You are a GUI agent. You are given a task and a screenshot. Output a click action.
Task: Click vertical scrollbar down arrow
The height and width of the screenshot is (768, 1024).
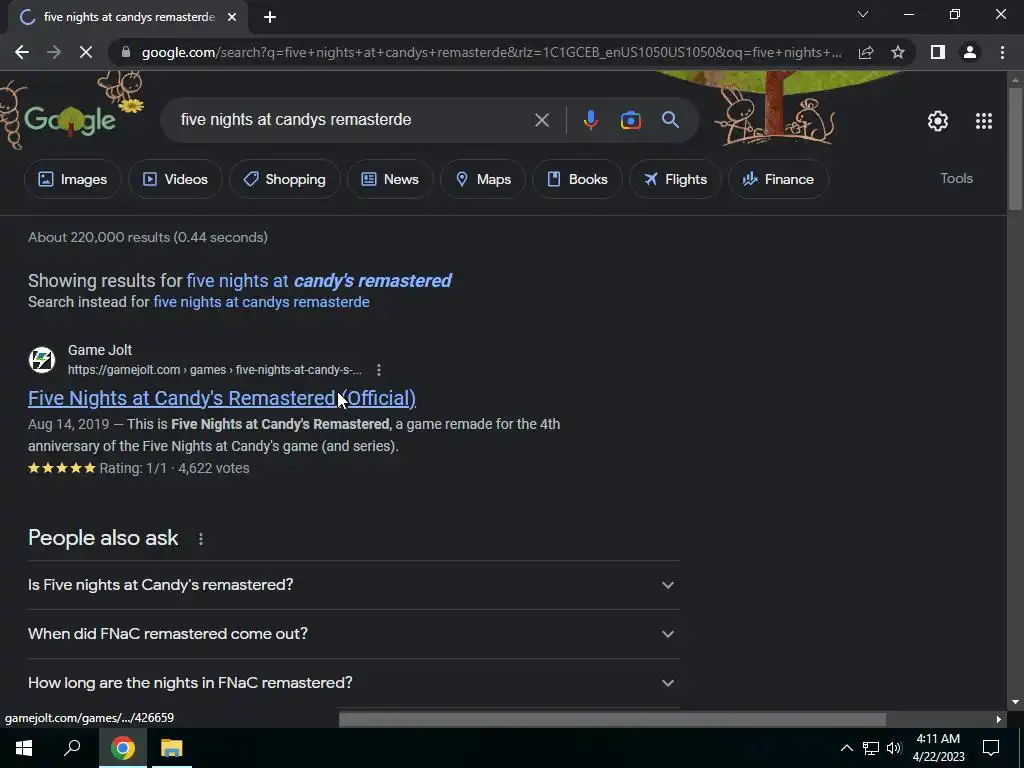(1015, 702)
